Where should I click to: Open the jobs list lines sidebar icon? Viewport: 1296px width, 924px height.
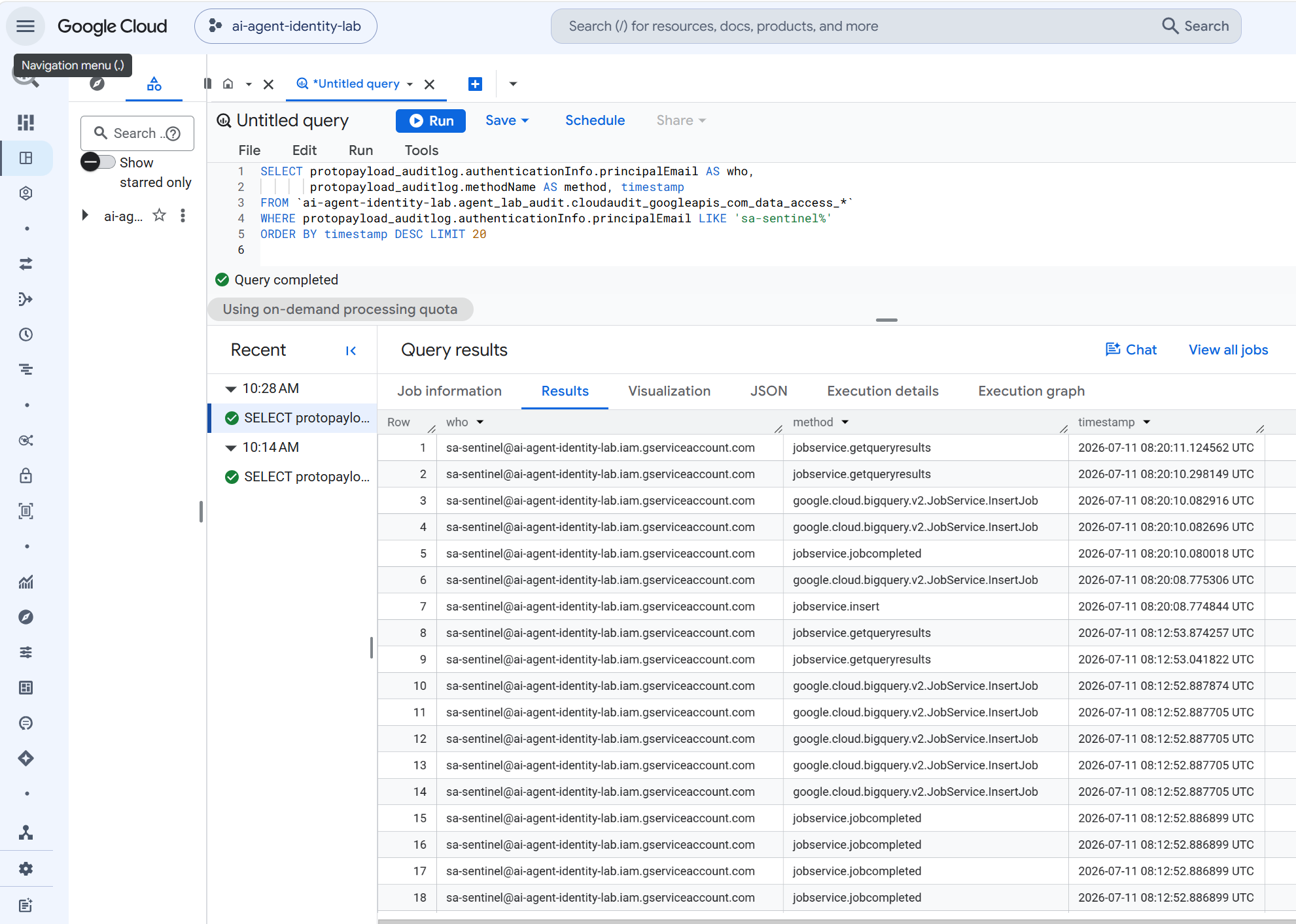pos(26,369)
